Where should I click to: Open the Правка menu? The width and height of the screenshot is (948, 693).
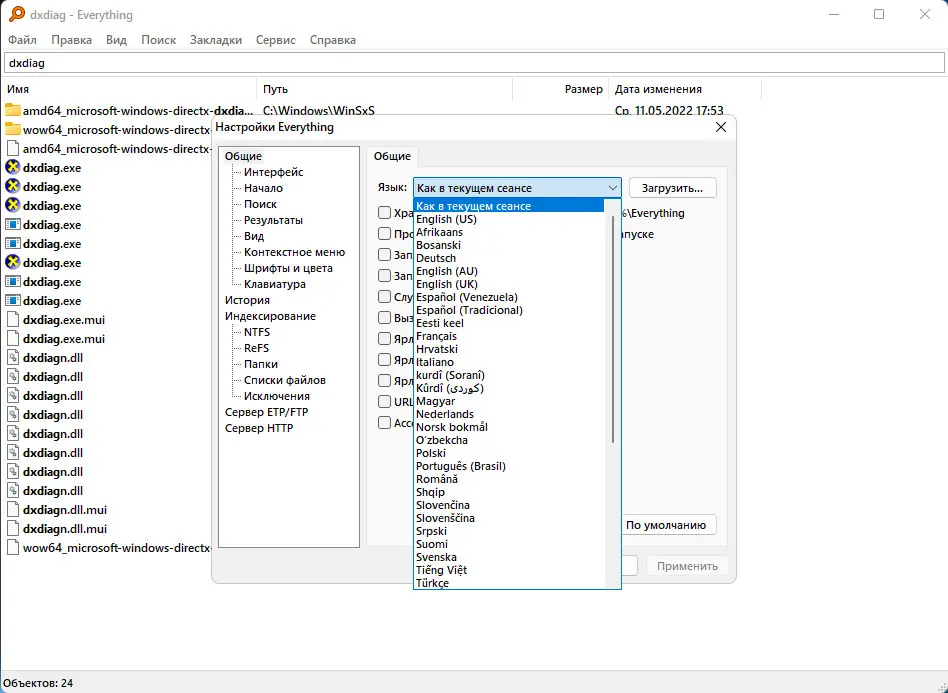pyautogui.click(x=71, y=40)
